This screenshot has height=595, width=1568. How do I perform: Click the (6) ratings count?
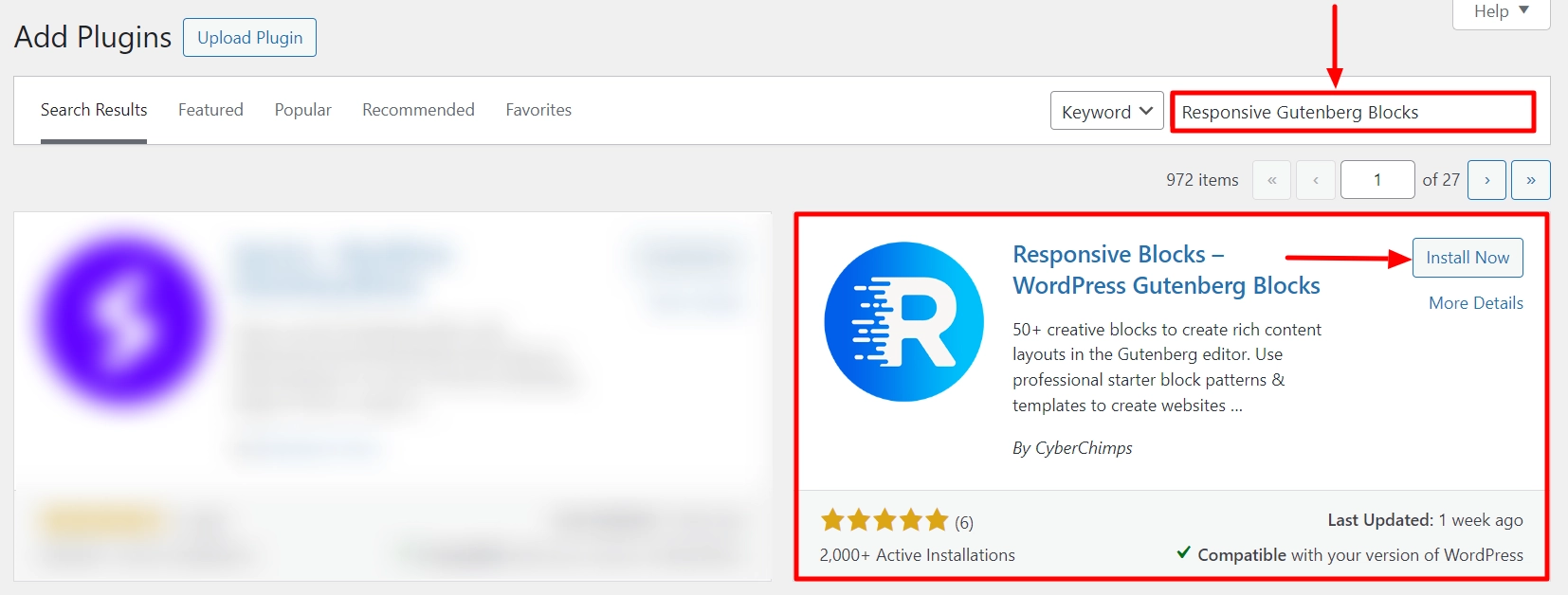(964, 522)
